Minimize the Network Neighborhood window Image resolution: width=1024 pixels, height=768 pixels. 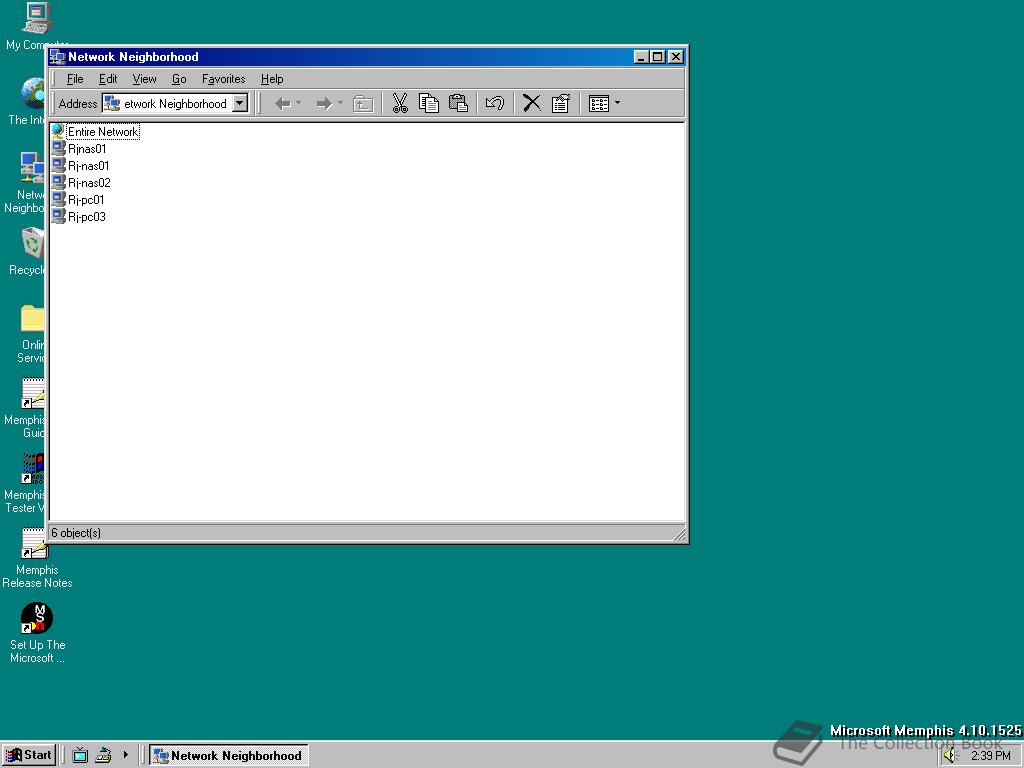(x=642, y=57)
